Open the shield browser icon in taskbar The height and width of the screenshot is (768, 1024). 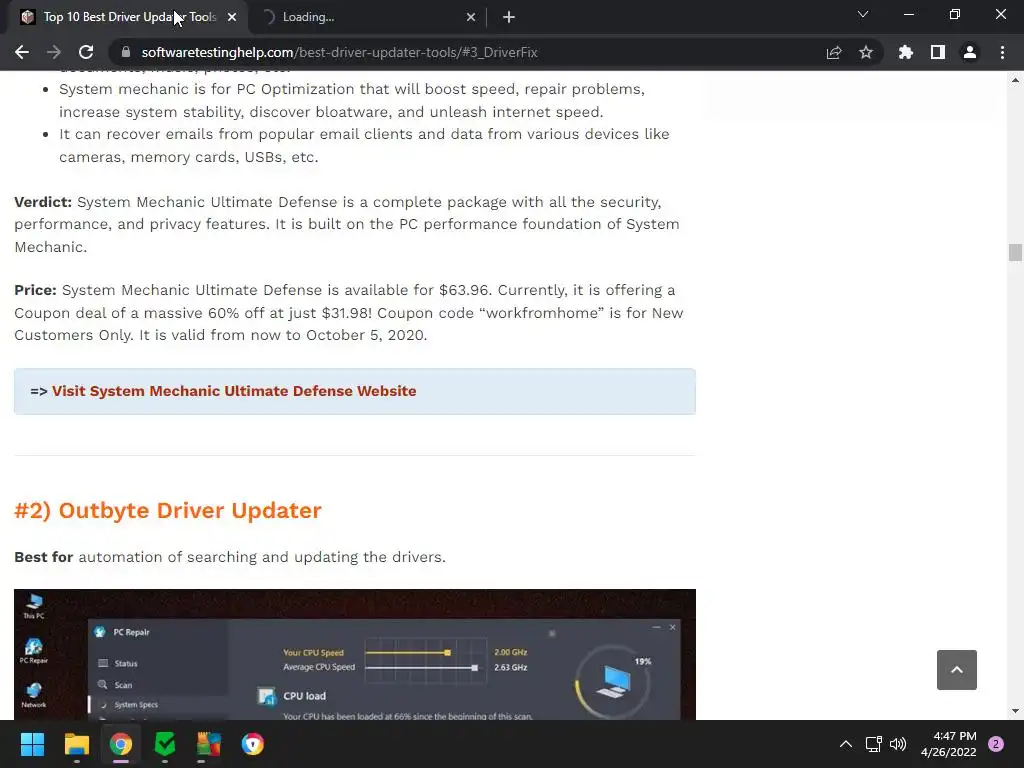(253, 744)
